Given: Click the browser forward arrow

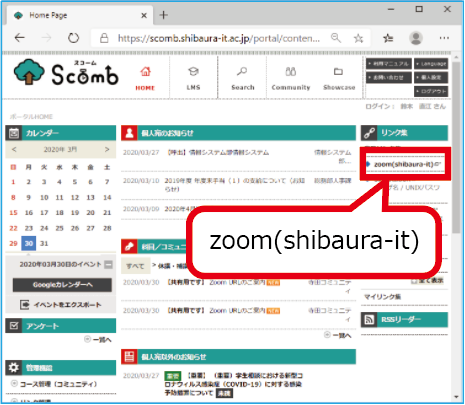Looking at the screenshot, I should pos(46,38).
